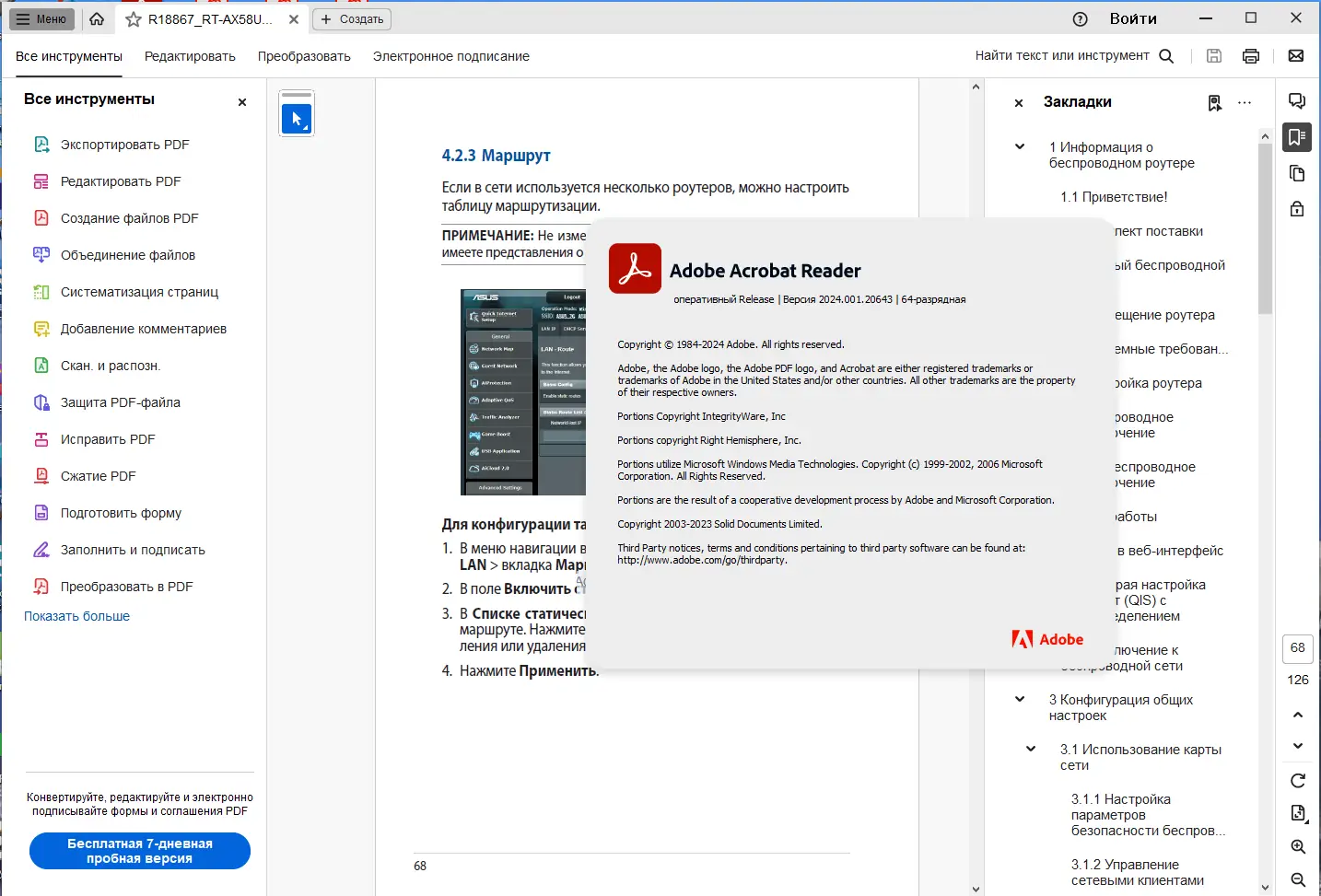The image size is (1321, 896).
Task: Click the save diskette icon
Action: 1214,56
